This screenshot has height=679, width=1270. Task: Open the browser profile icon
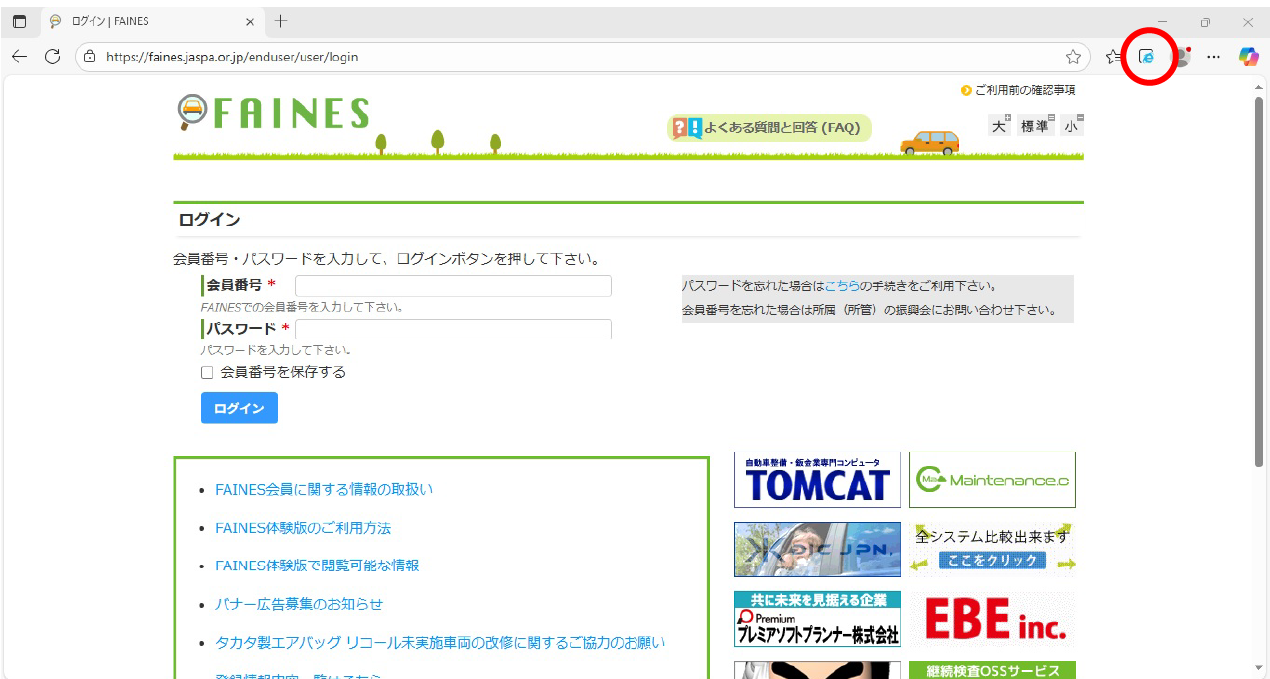point(1180,57)
